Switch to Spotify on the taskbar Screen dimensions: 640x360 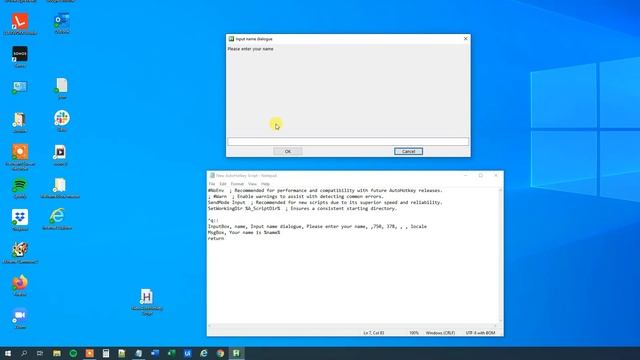[x=73, y=353]
